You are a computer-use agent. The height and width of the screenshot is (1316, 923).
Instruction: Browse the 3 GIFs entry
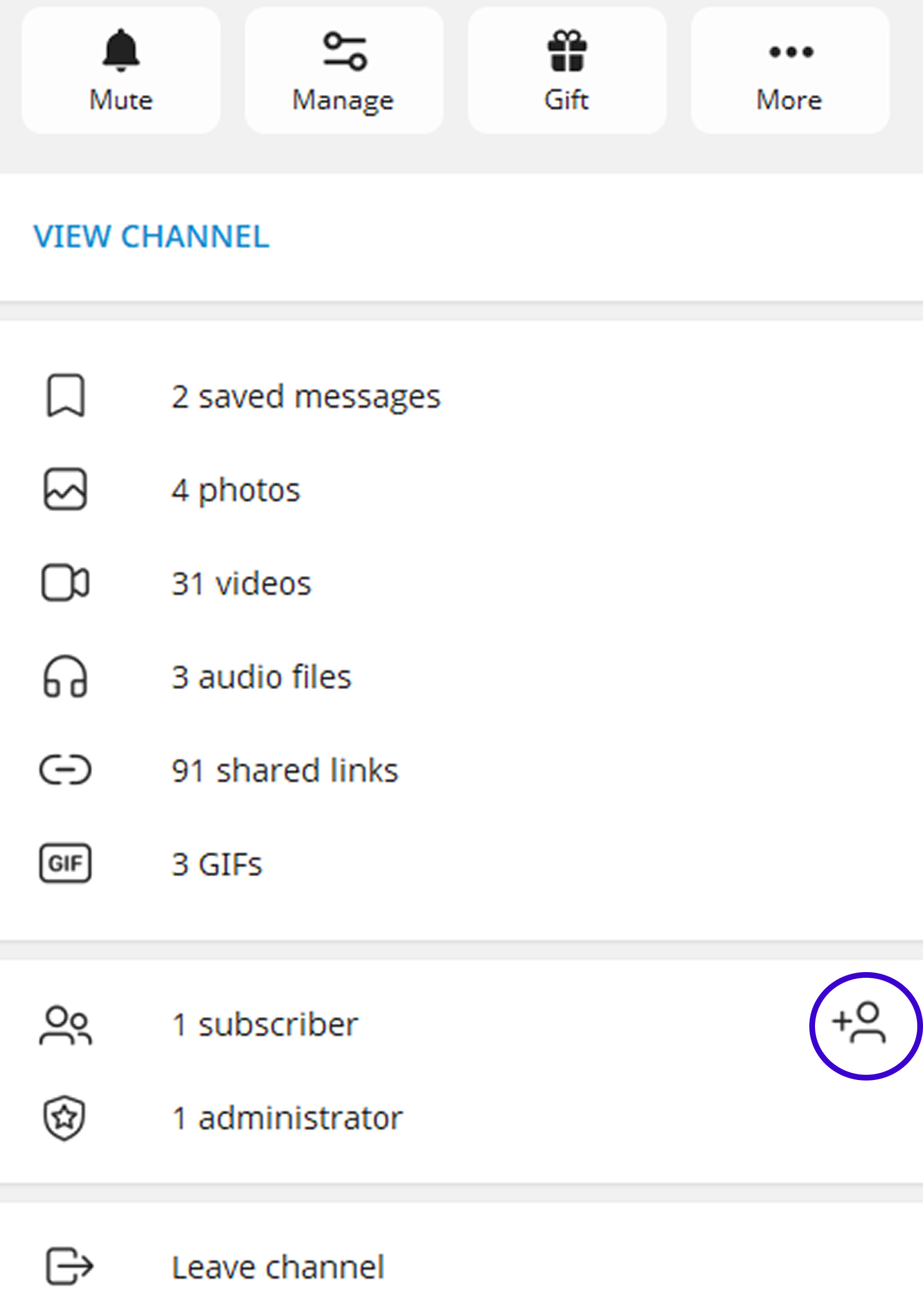(x=216, y=864)
